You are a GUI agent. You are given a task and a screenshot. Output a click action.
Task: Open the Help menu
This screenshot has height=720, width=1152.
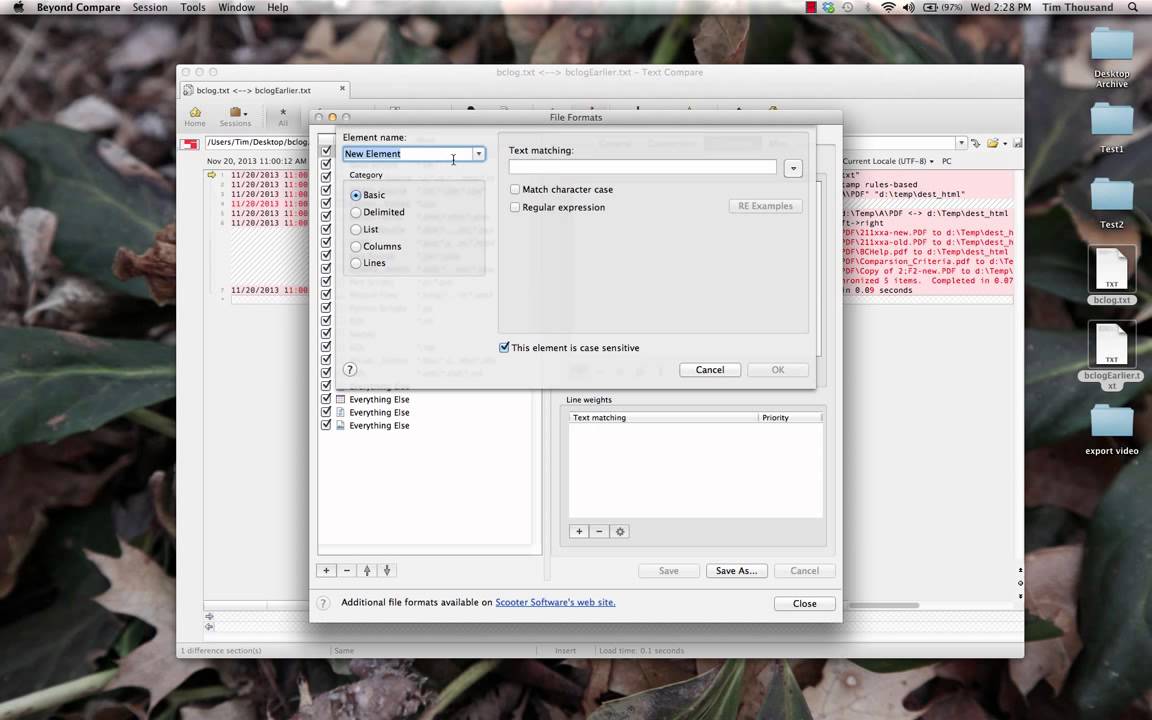pyautogui.click(x=278, y=7)
